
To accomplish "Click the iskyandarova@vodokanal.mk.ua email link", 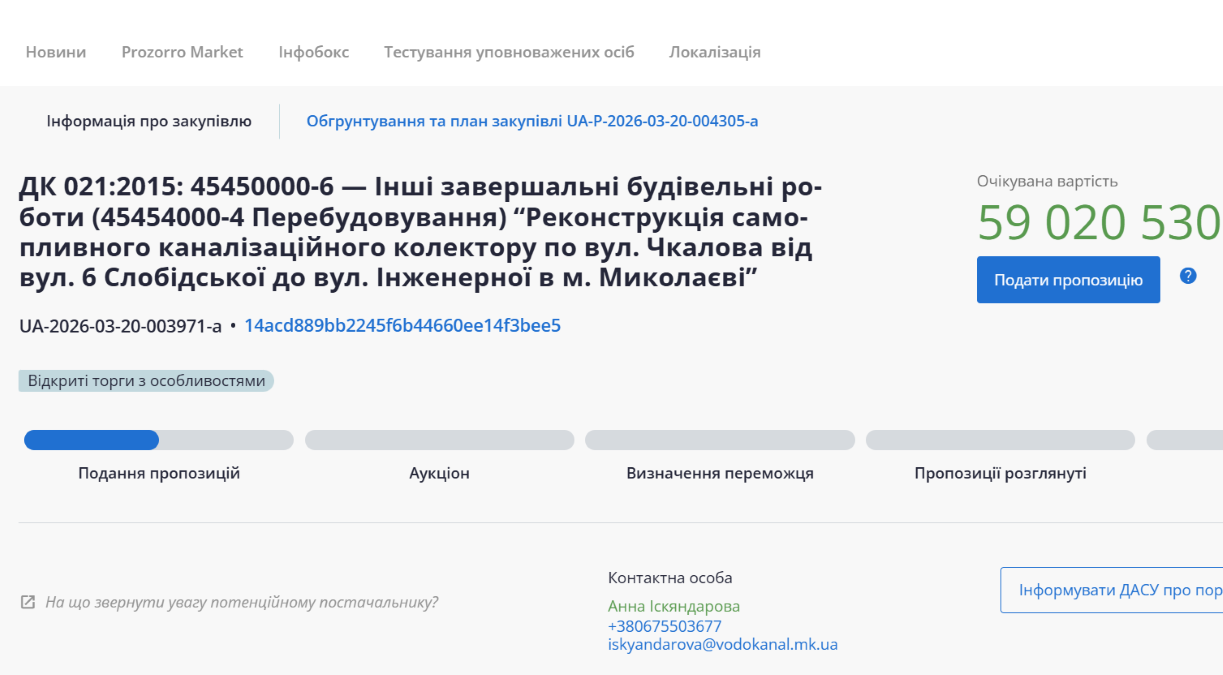I will point(723,645).
